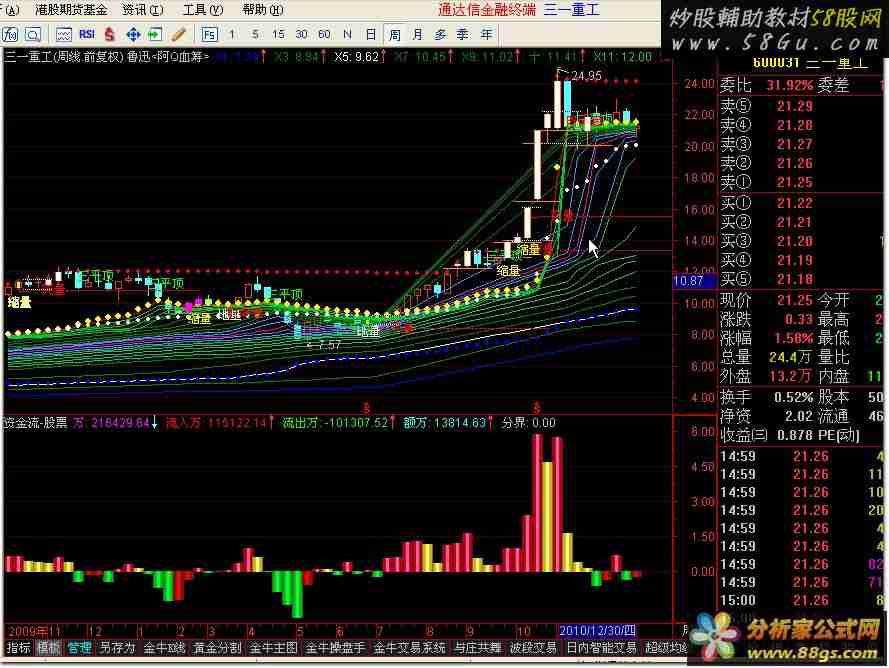This screenshot has width=889, height=668.
Task: Select the 日内智能交易 template tab
Action: [x=602, y=648]
